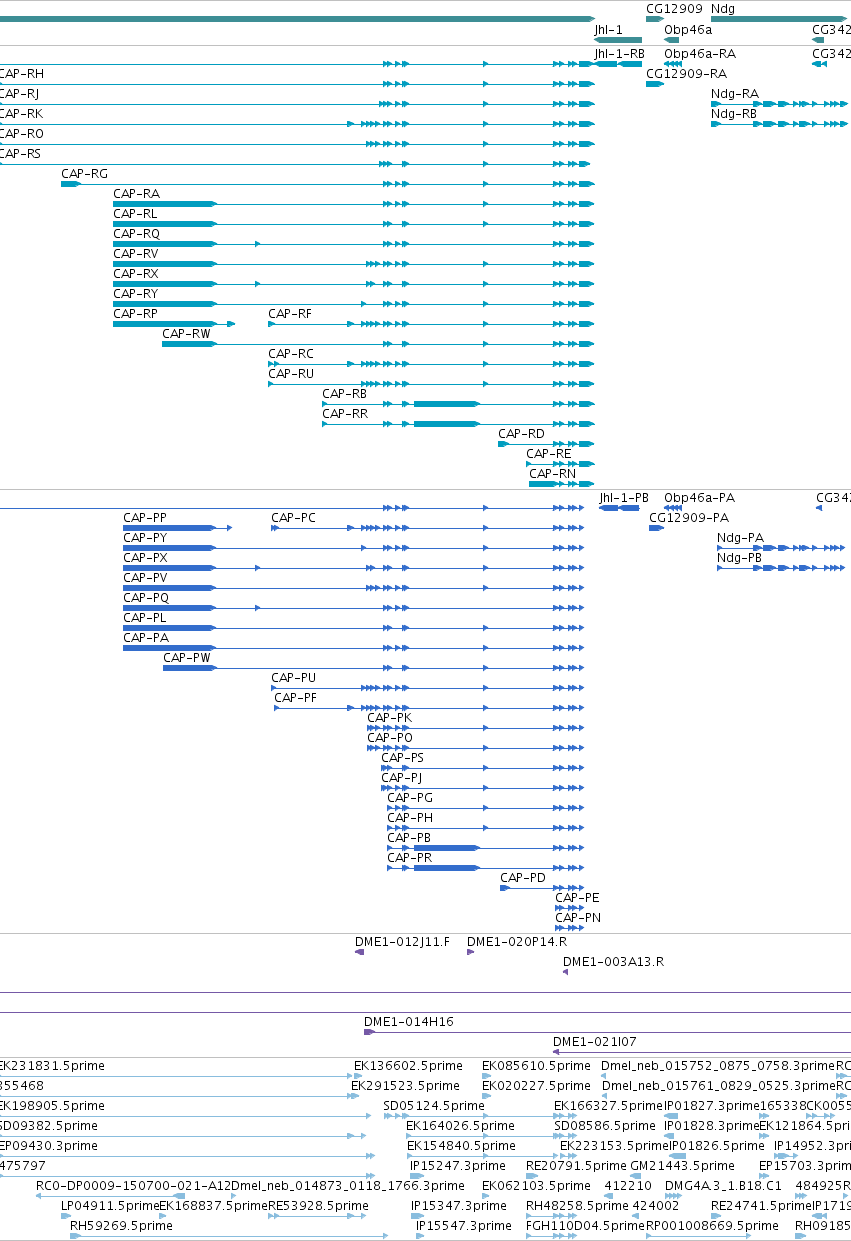Select transcript label CAP-RU

(291, 374)
